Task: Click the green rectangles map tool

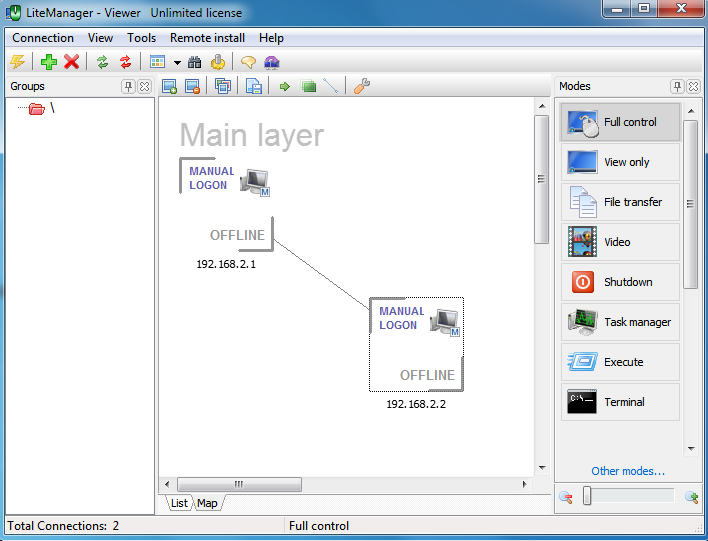Action: tap(309, 86)
